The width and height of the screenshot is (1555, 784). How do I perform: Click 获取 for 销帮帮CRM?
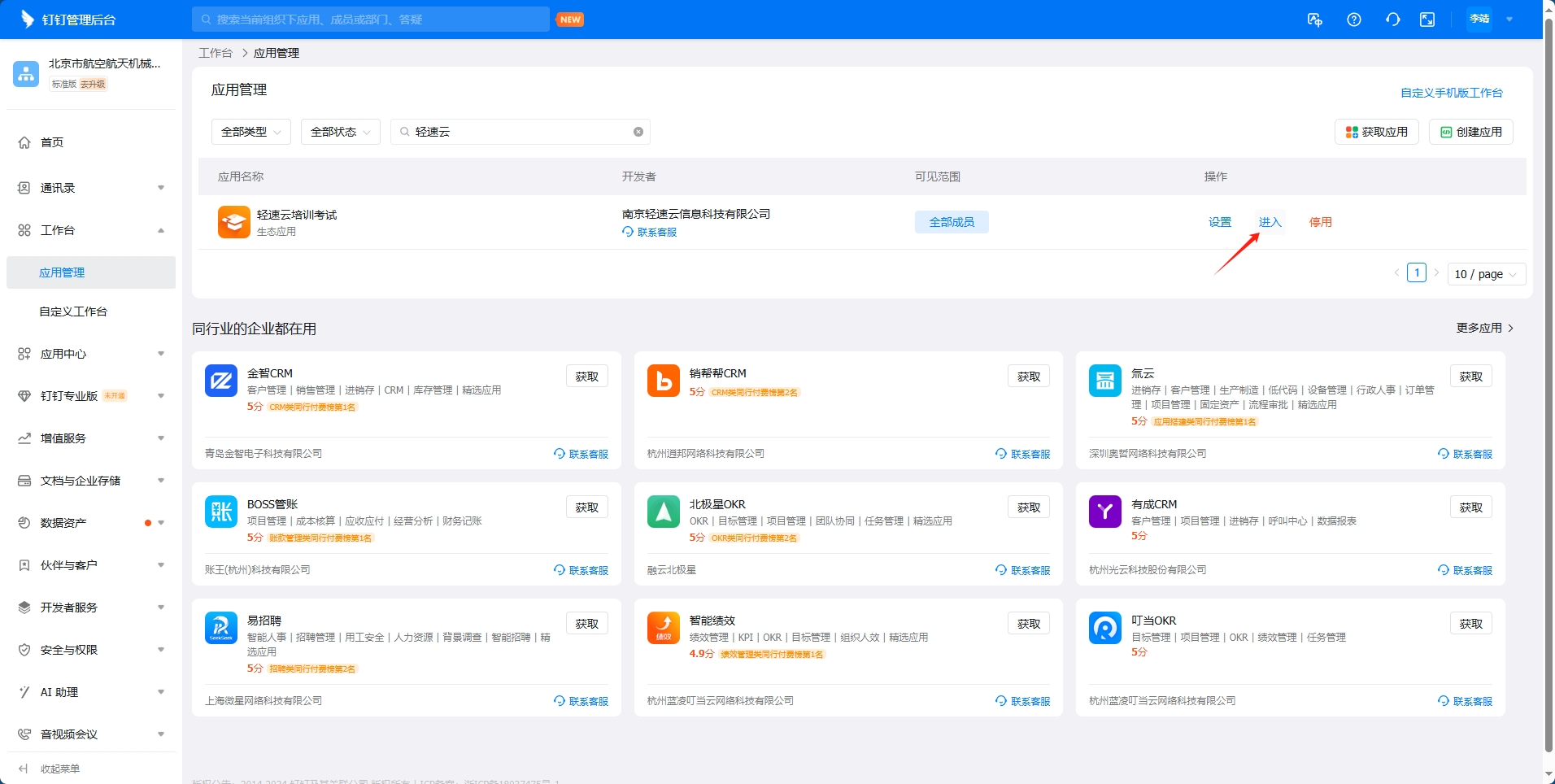[x=1029, y=377]
